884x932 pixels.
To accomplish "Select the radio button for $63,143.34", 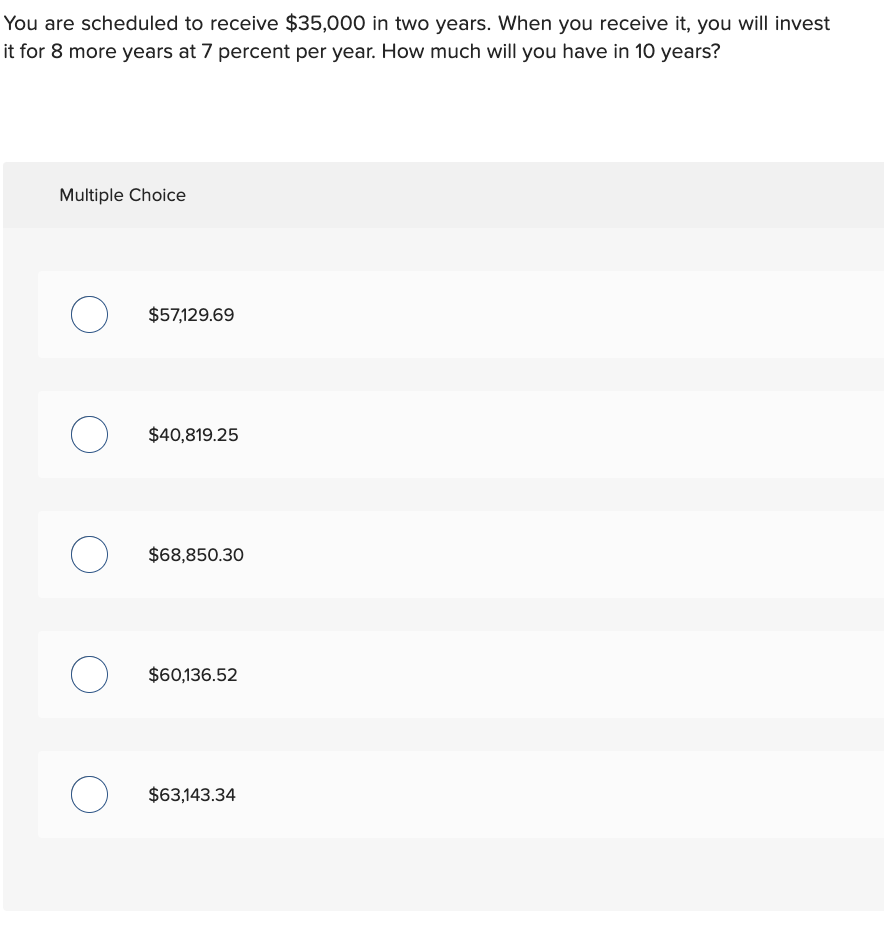I will click(x=89, y=794).
